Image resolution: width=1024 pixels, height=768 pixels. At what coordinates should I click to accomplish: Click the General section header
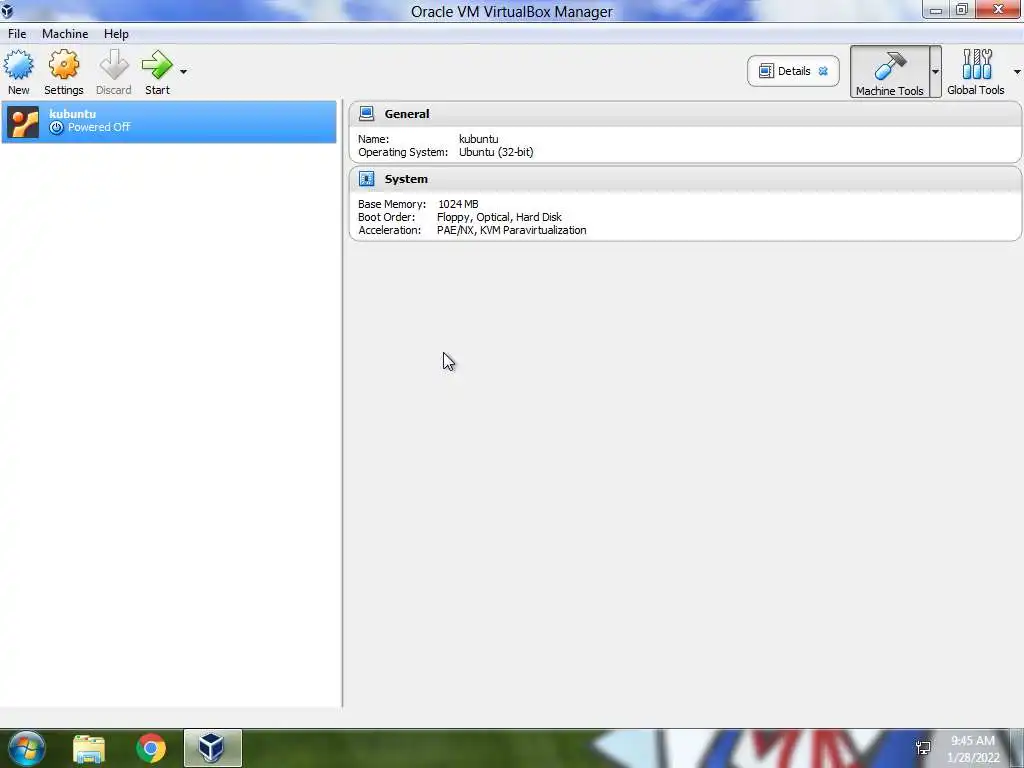(x=685, y=114)
